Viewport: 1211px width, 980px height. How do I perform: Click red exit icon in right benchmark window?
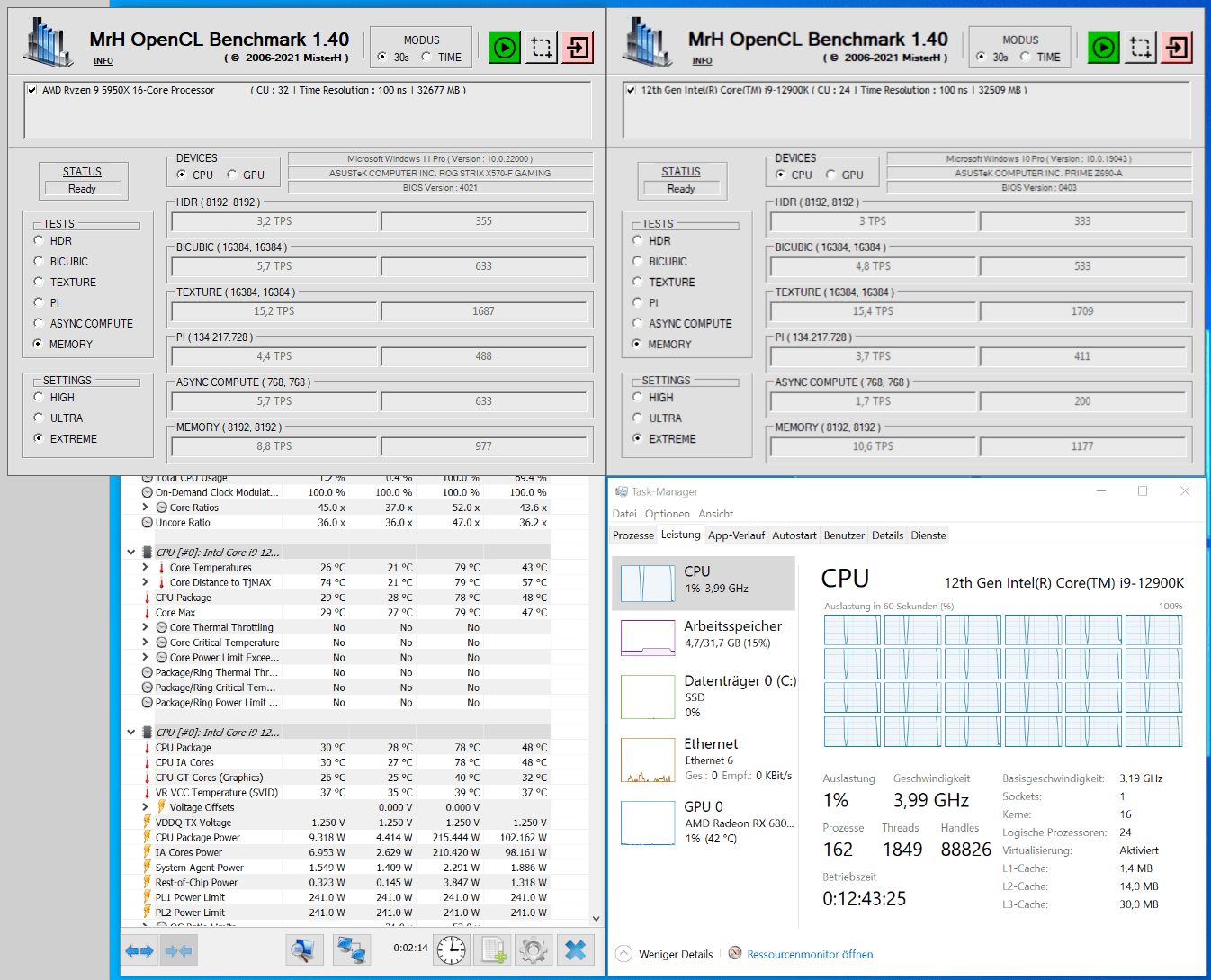(1178, 48)
